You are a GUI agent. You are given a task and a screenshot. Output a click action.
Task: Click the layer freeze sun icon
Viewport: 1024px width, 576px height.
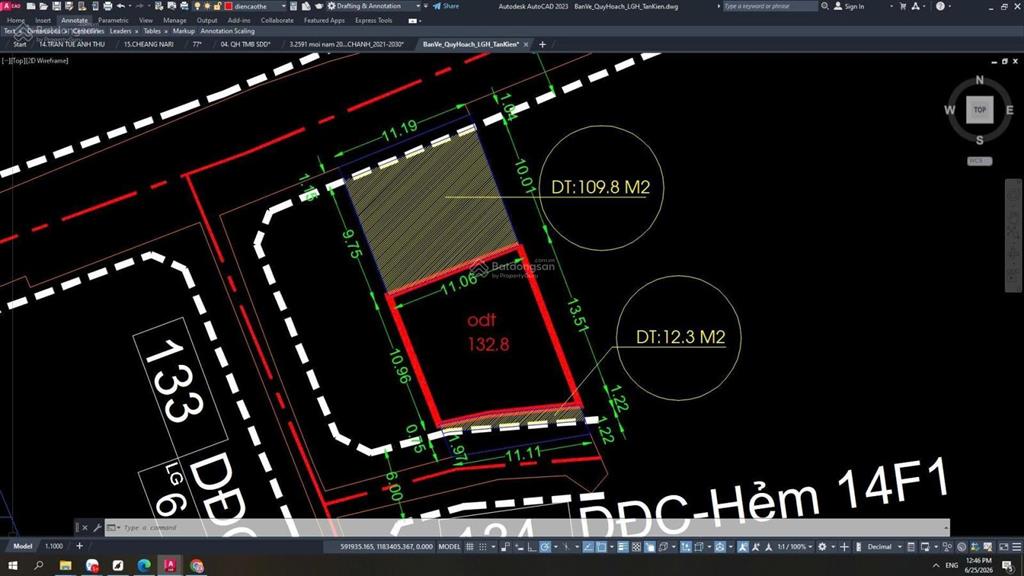point(207,6)
